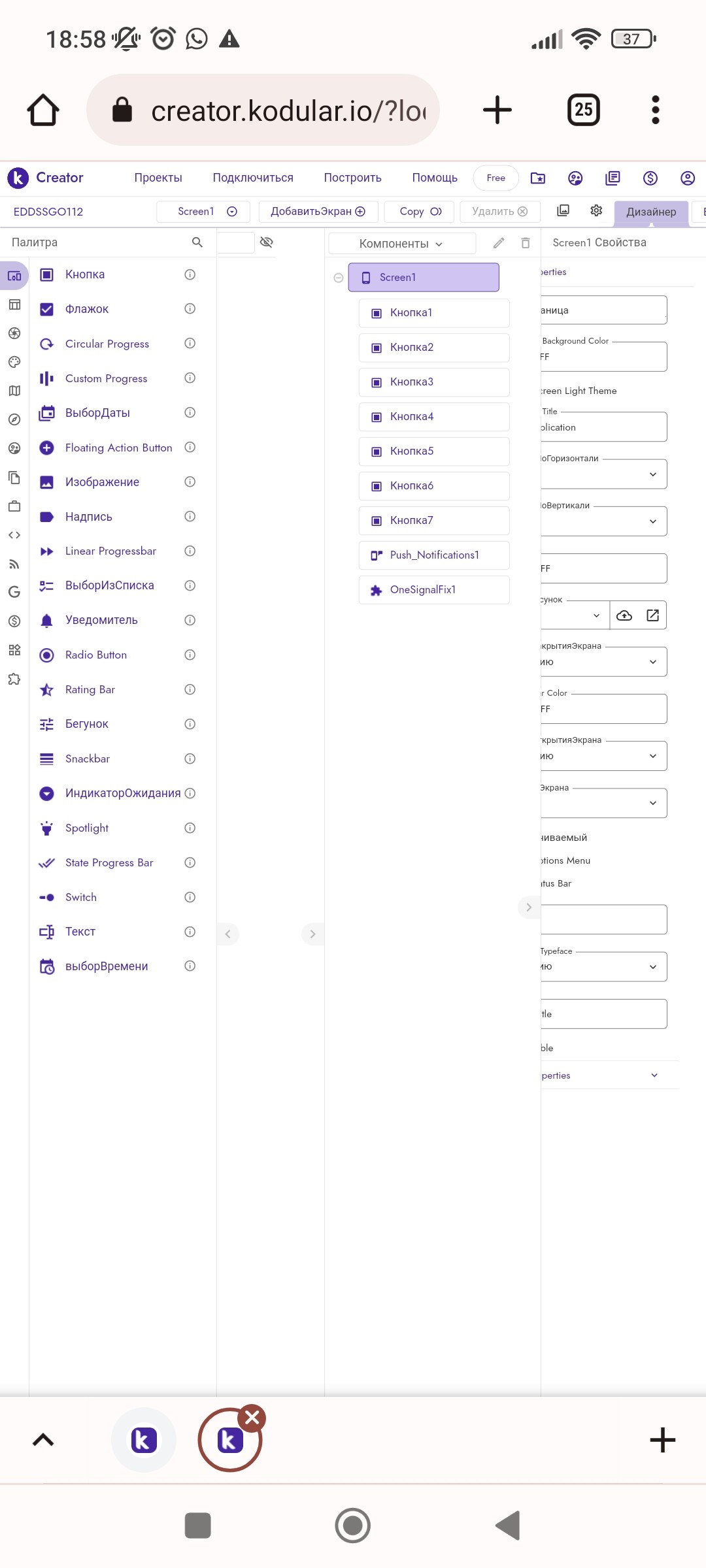706x1568 pixels.
Task: Collapse the Screen1 component tree
Action: 339,278
